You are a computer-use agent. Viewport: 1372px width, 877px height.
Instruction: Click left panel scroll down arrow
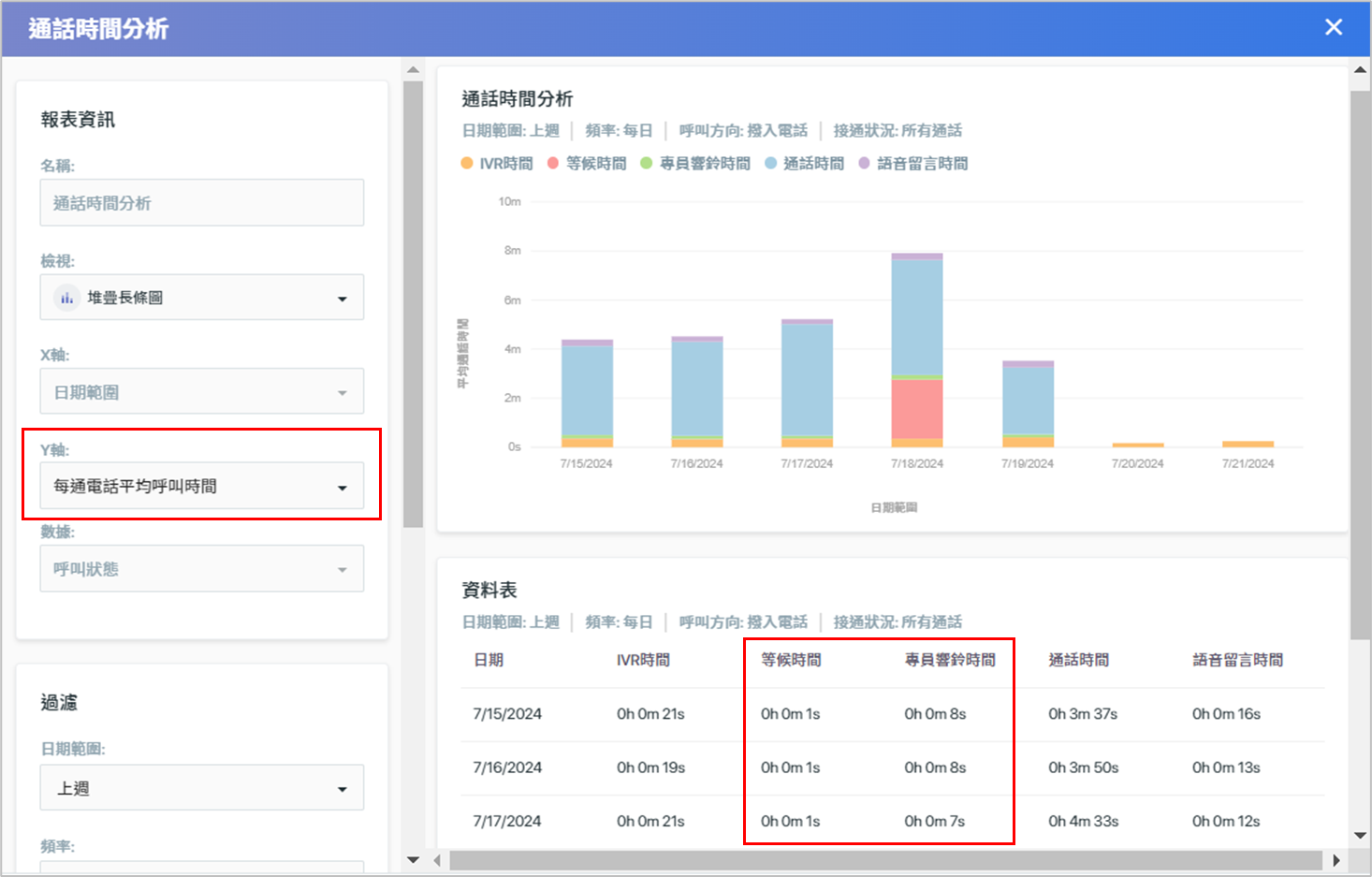413,859
